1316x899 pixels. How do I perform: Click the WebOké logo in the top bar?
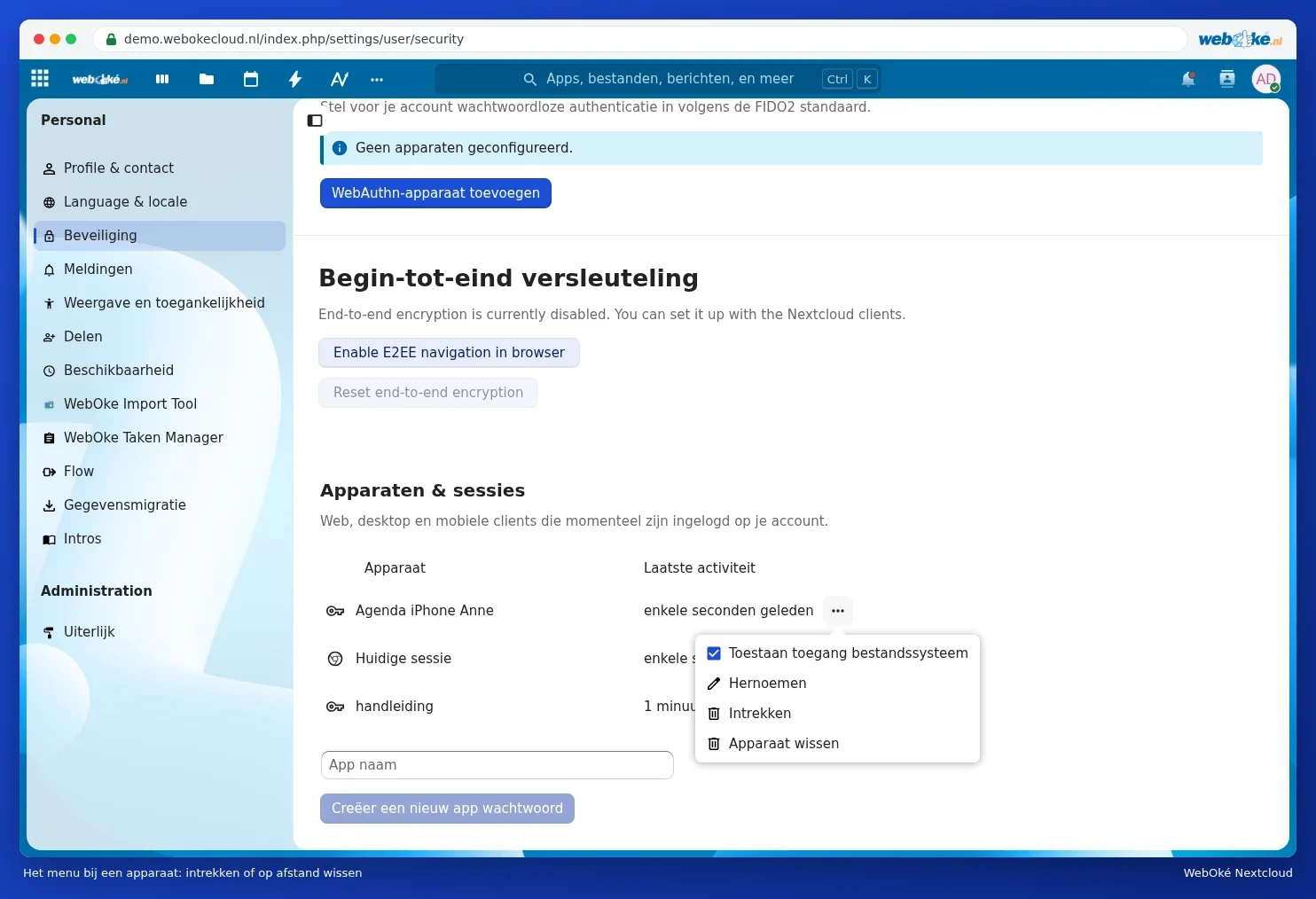point(99,79)
